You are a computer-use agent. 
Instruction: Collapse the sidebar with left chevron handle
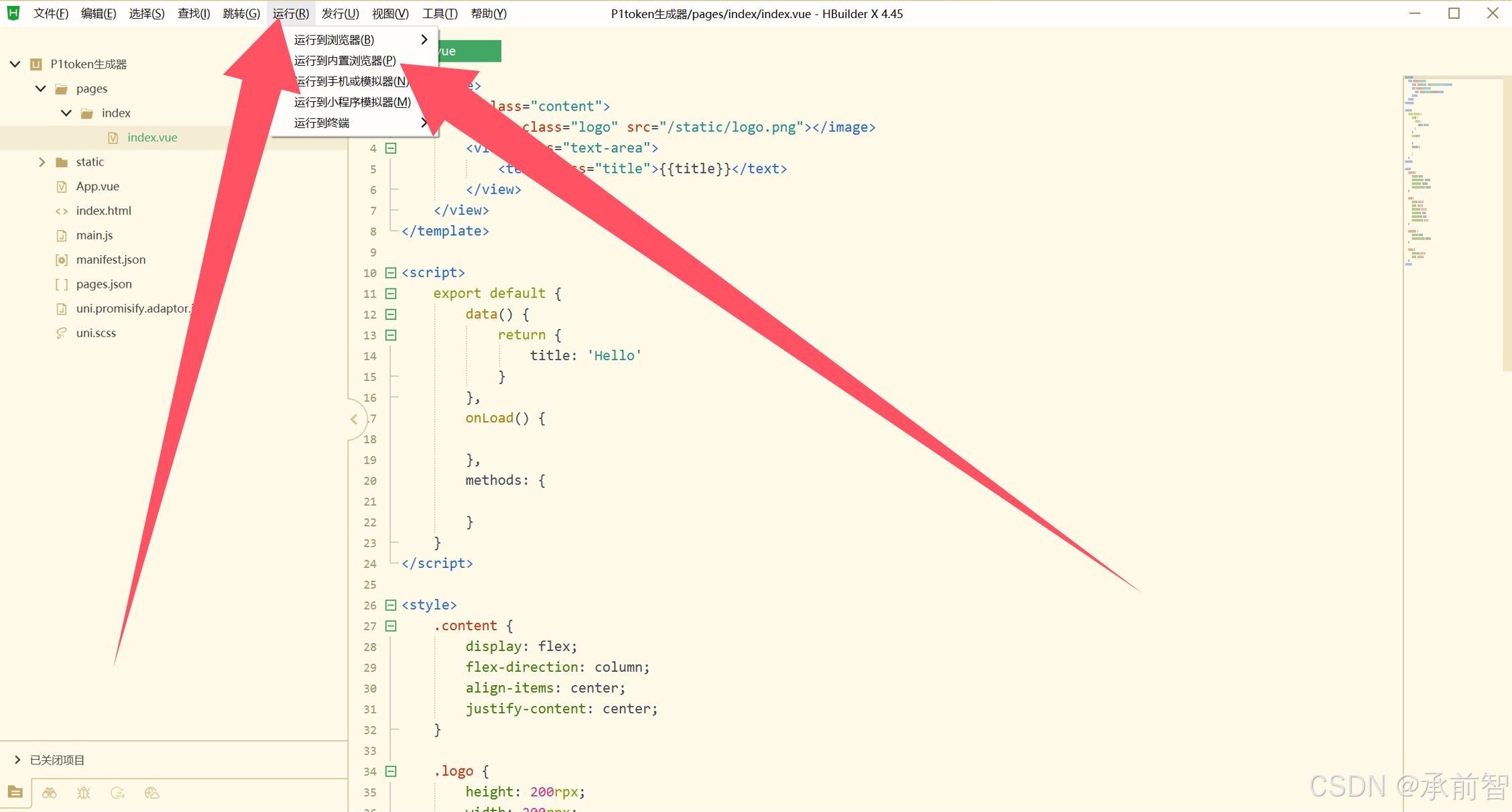click(354, 419)
